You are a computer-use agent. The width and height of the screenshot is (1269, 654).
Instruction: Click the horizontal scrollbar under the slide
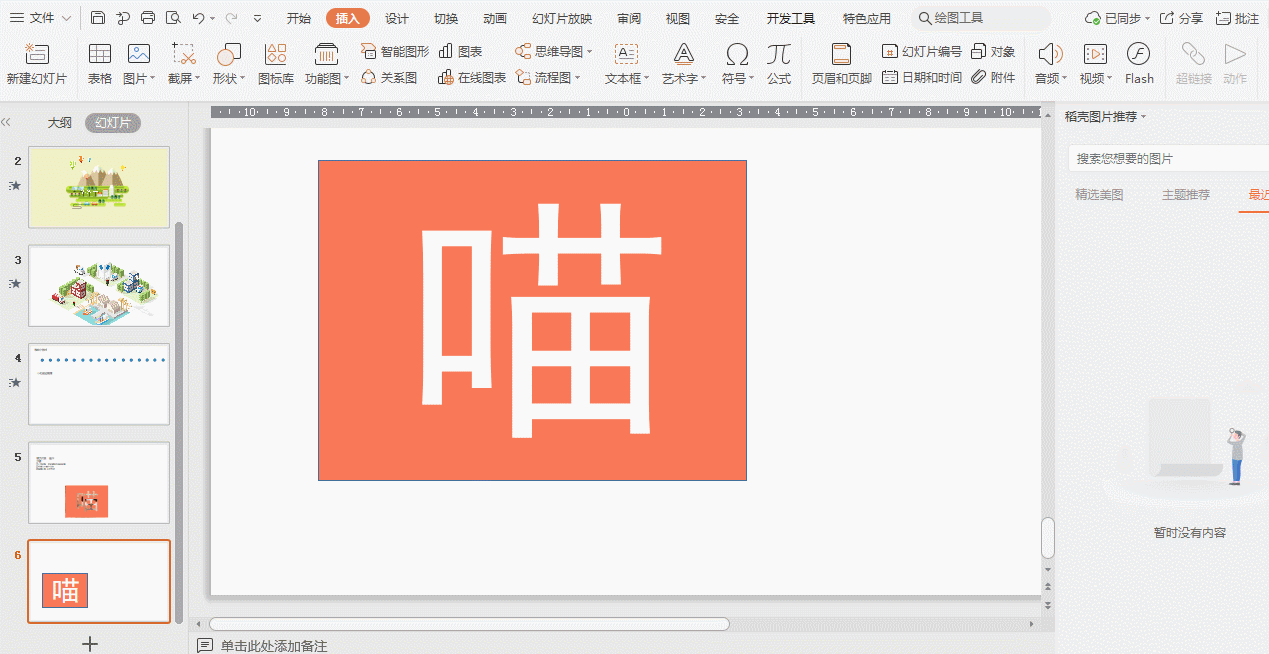[469, 624]
